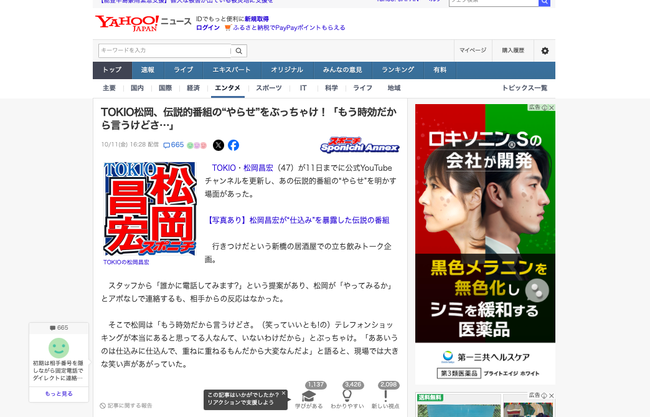
Task: Open the エンタメ category
Action: tap(228, 88)
